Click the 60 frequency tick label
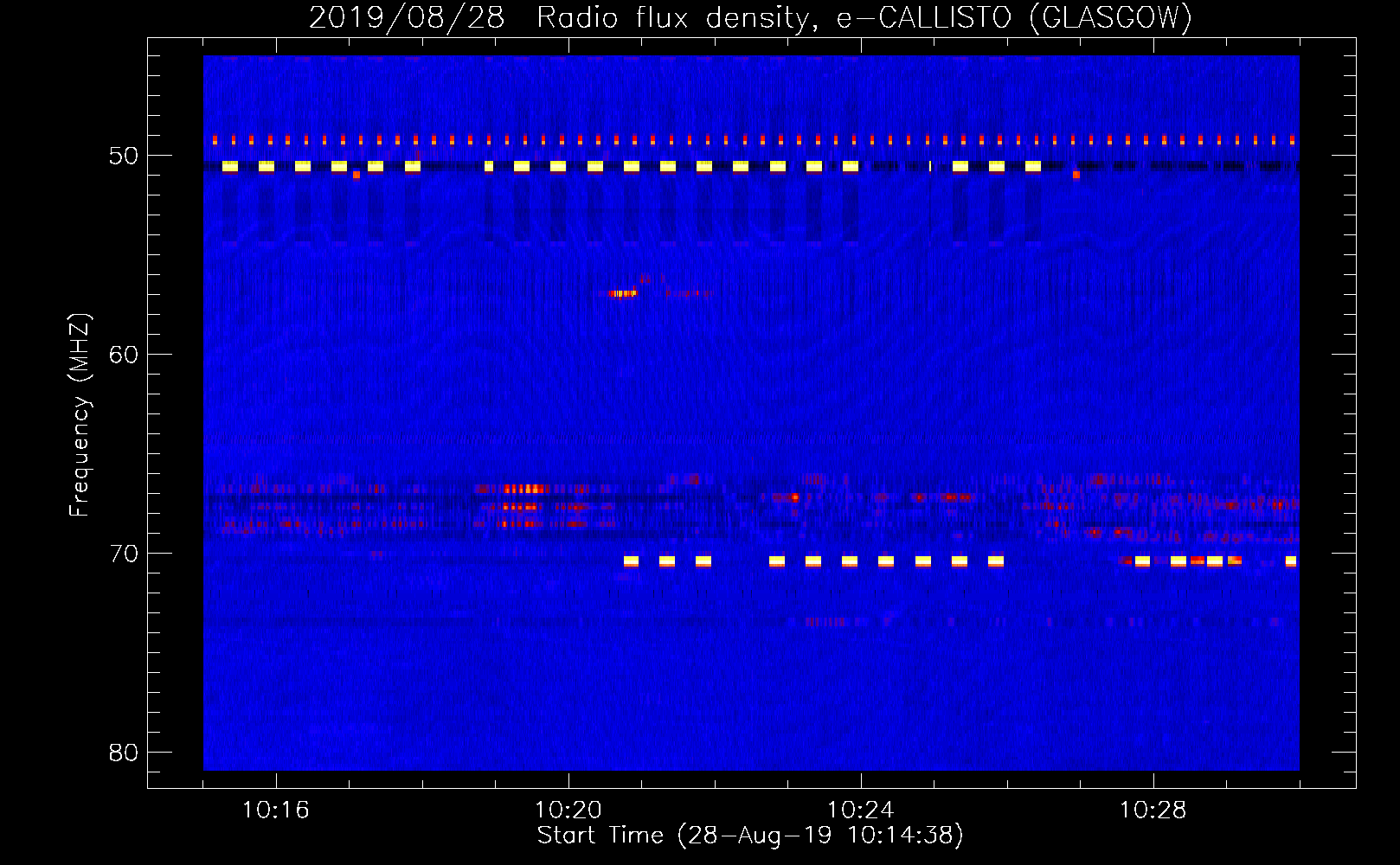The height and width of the screenshot is (865, 1400). pos(124,355)
